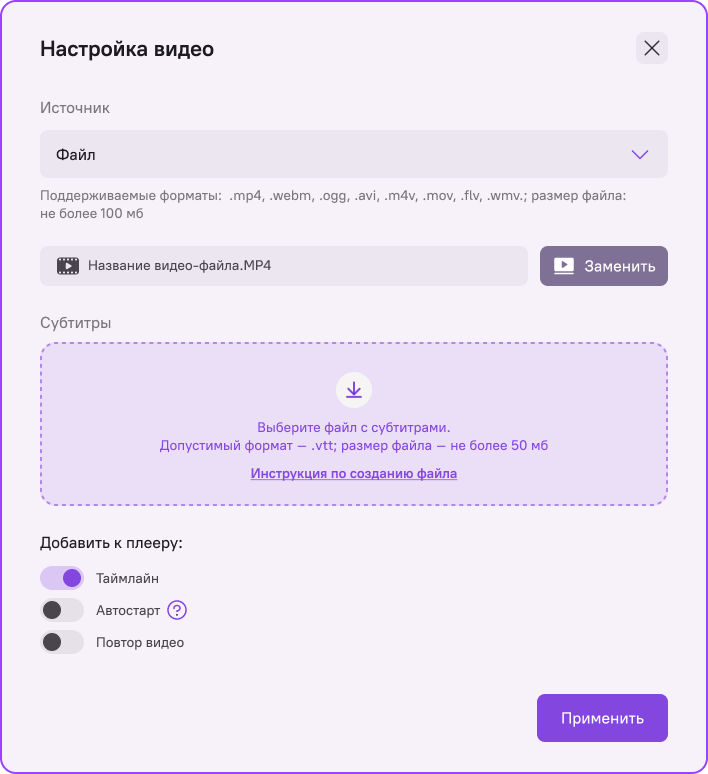The width and height of the screenshot is (708, 774).
Task: Disable the Таймлайн toggle switch
Action: 62,578
